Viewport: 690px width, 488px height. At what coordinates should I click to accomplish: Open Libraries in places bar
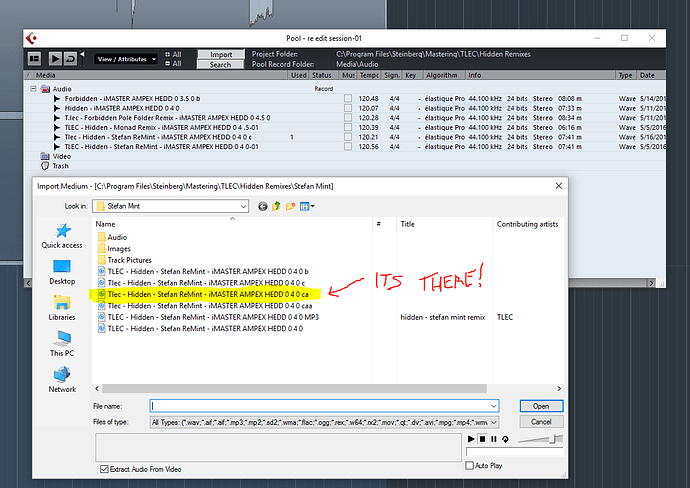[62, 308]
